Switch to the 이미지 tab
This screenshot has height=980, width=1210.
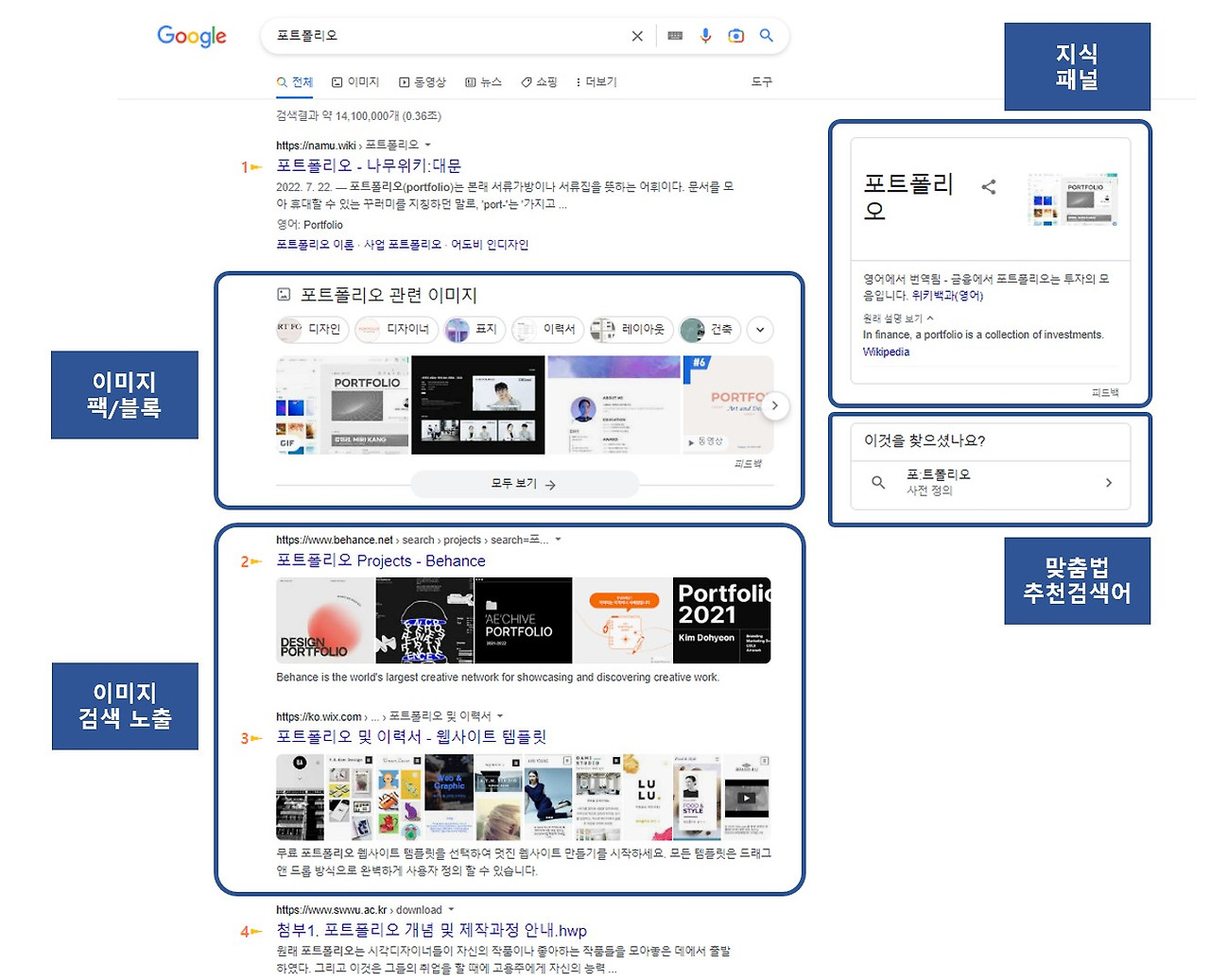(x=356, y=82)
